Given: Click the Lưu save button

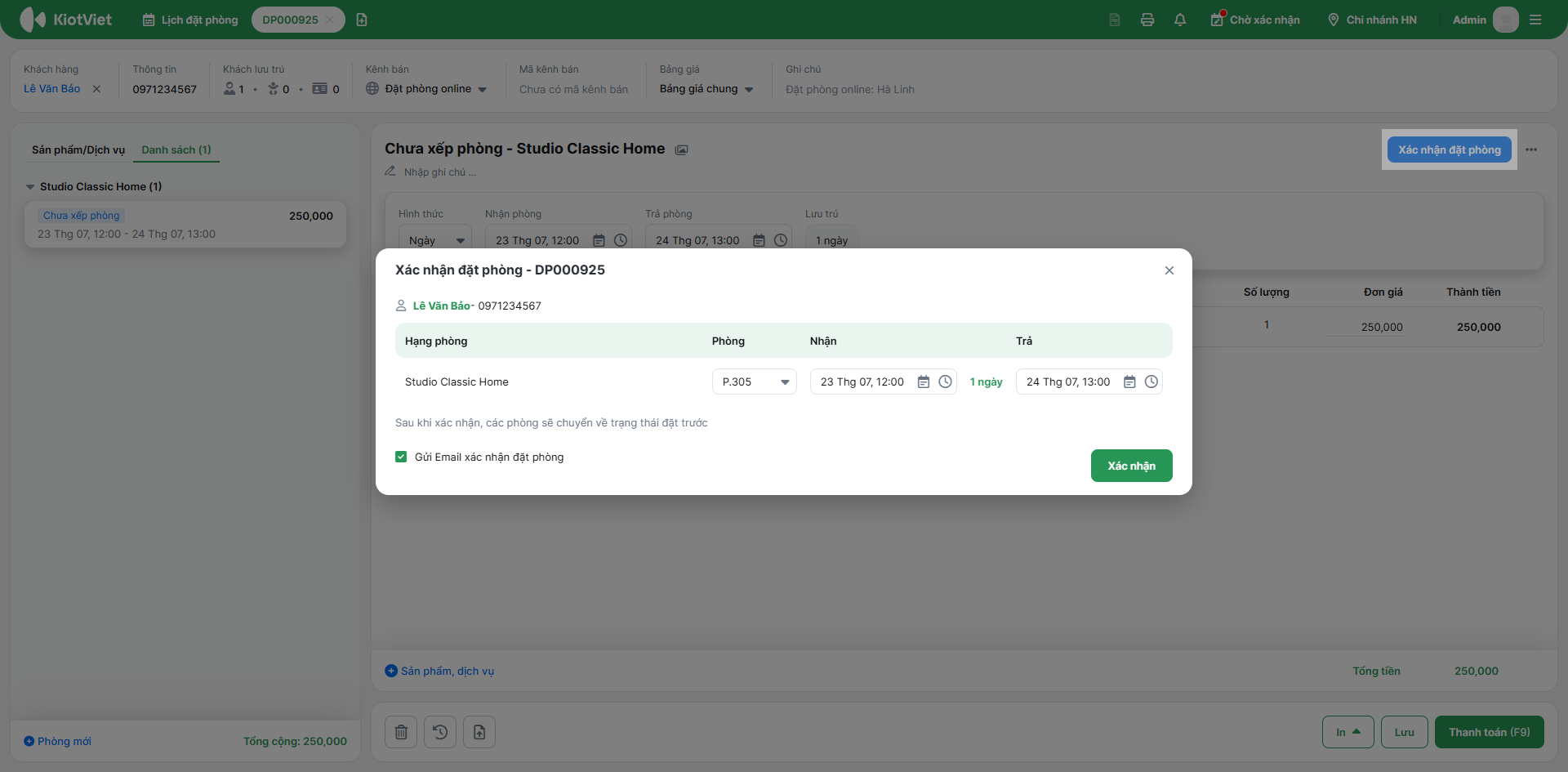Looking at the screenshot, I should click(1405, 732).
